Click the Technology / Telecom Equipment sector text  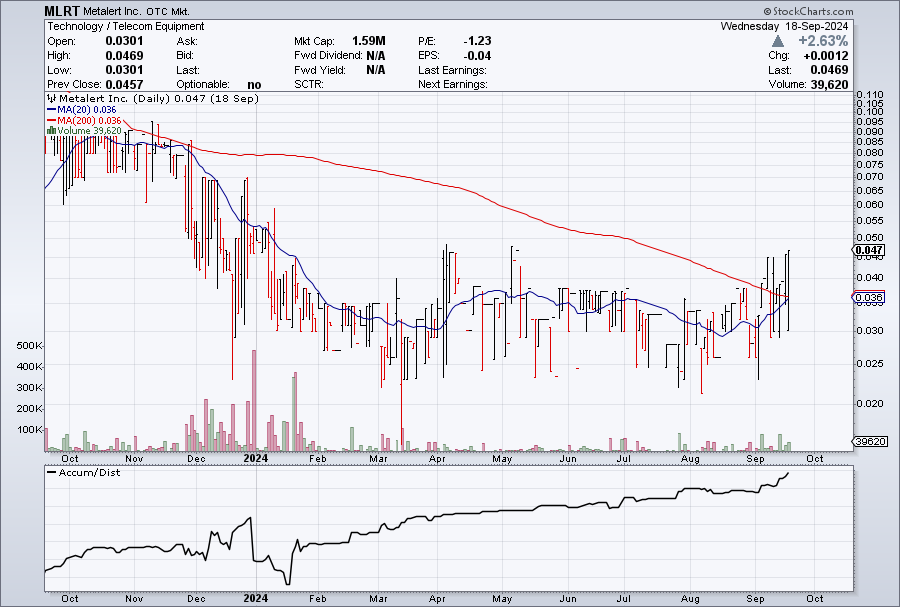[x=126, y=26]
